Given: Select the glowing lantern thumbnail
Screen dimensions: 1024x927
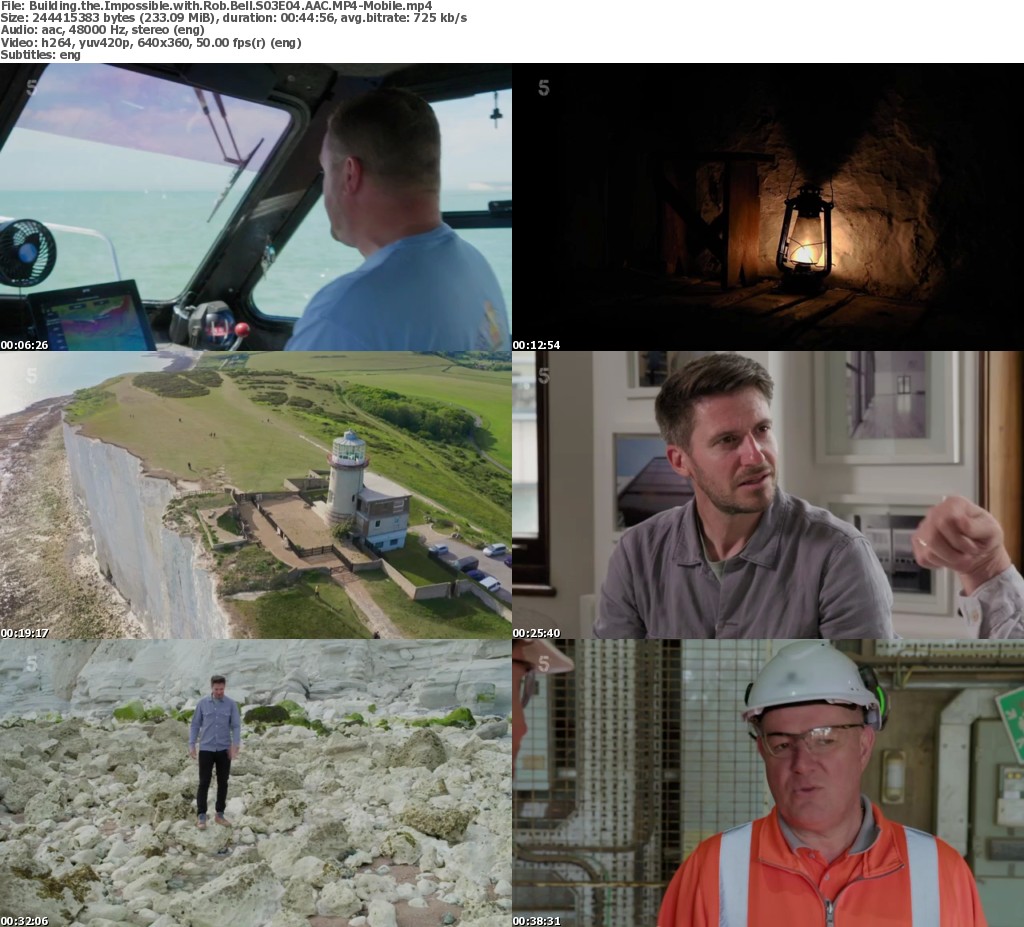Looking at the screenshot, I should (x=768, y=207).
